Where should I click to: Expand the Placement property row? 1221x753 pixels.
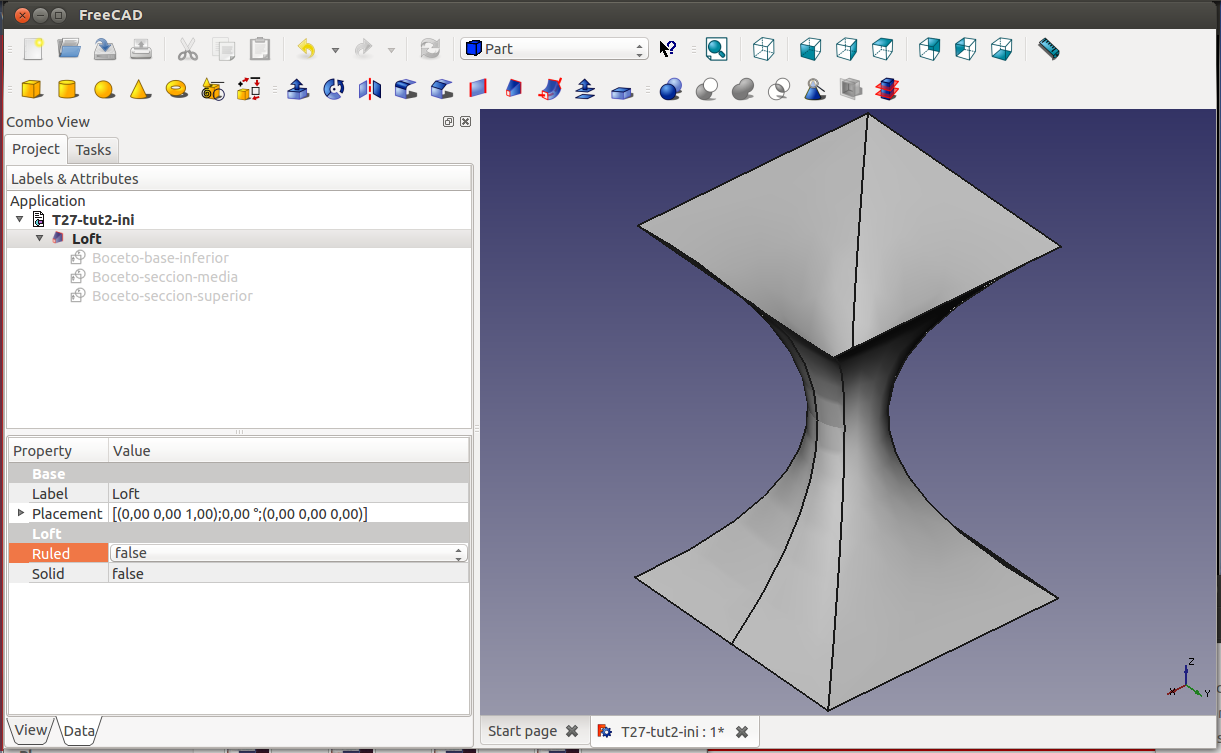click(21, 513)
